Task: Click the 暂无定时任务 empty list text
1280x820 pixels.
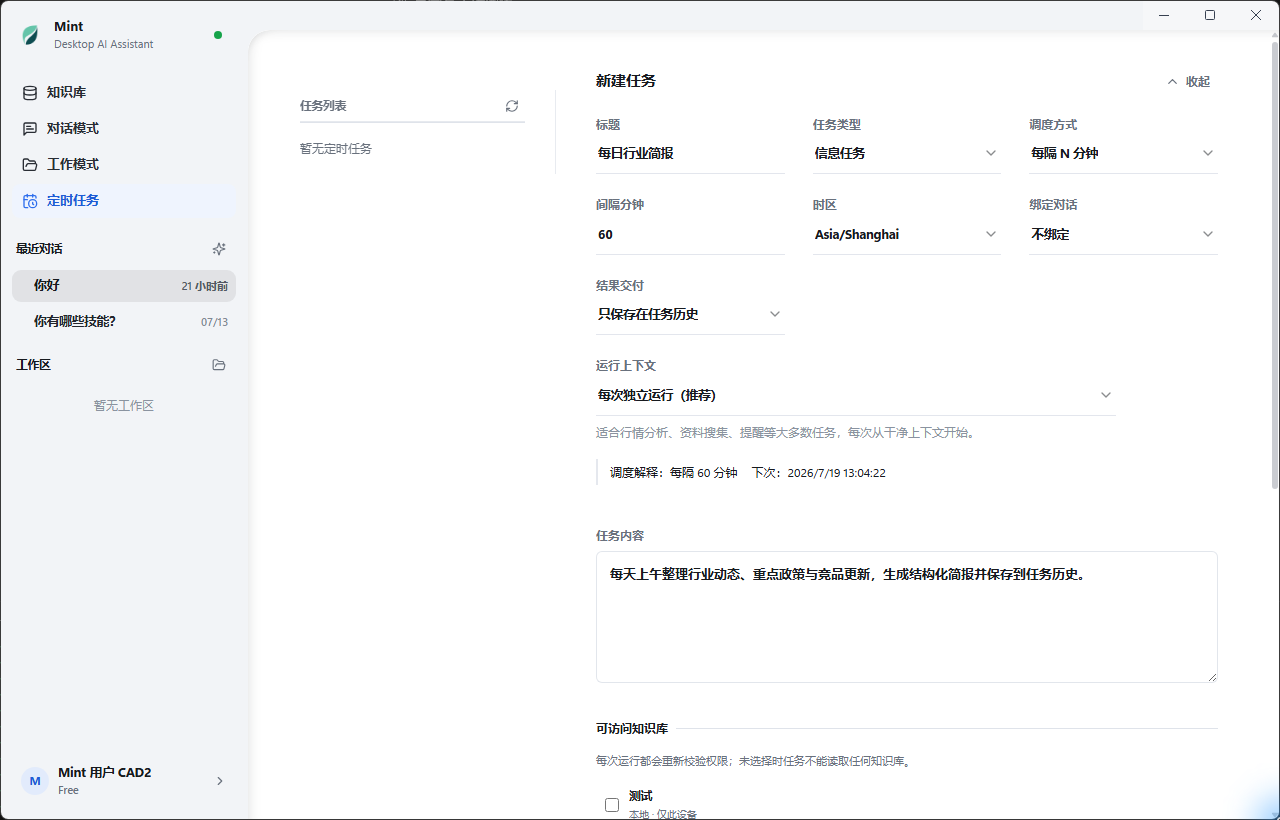Action: (x=336, y=149)
